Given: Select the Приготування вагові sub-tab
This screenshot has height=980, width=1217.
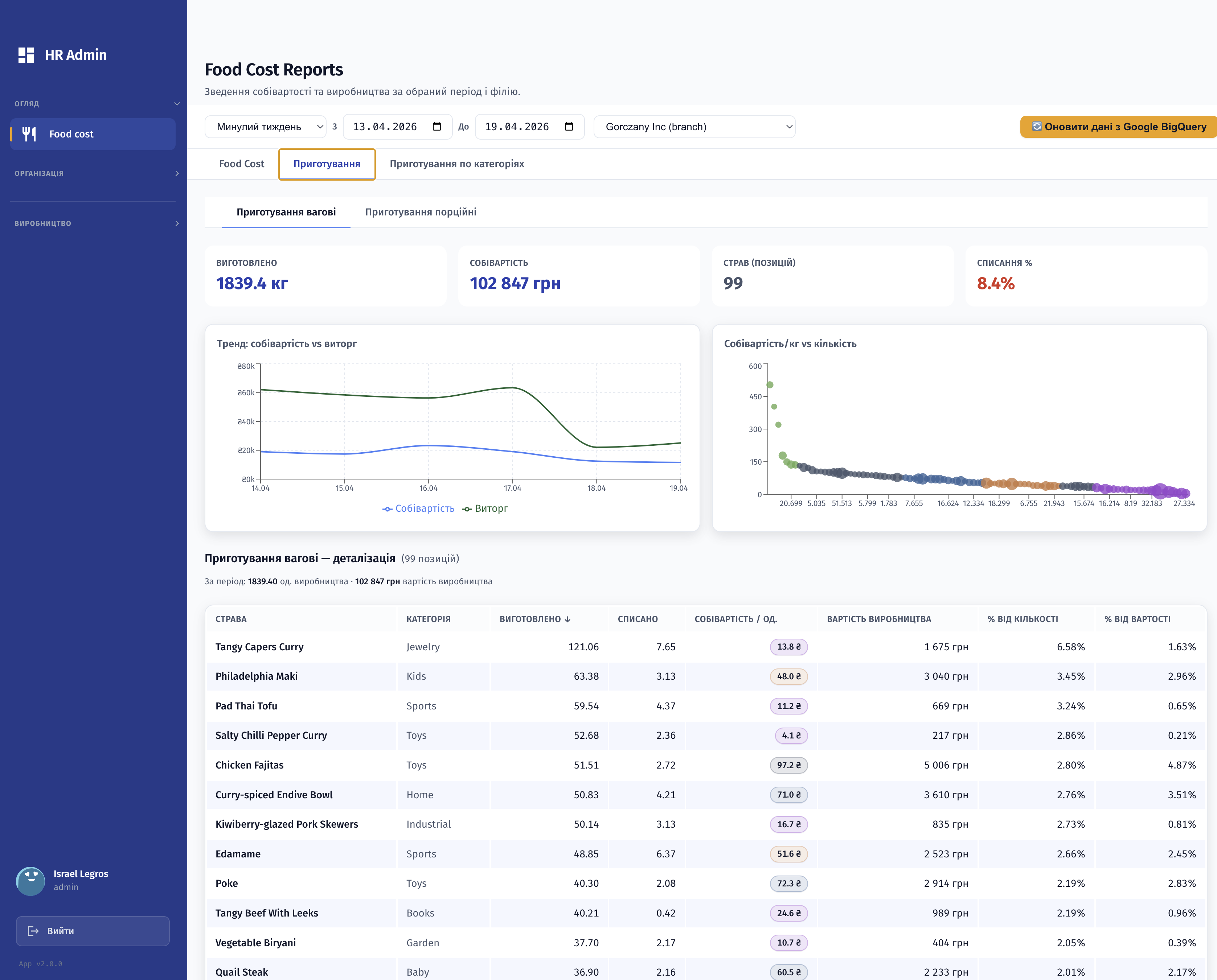Looking at the screenshot, I should [x=286, y=212].
